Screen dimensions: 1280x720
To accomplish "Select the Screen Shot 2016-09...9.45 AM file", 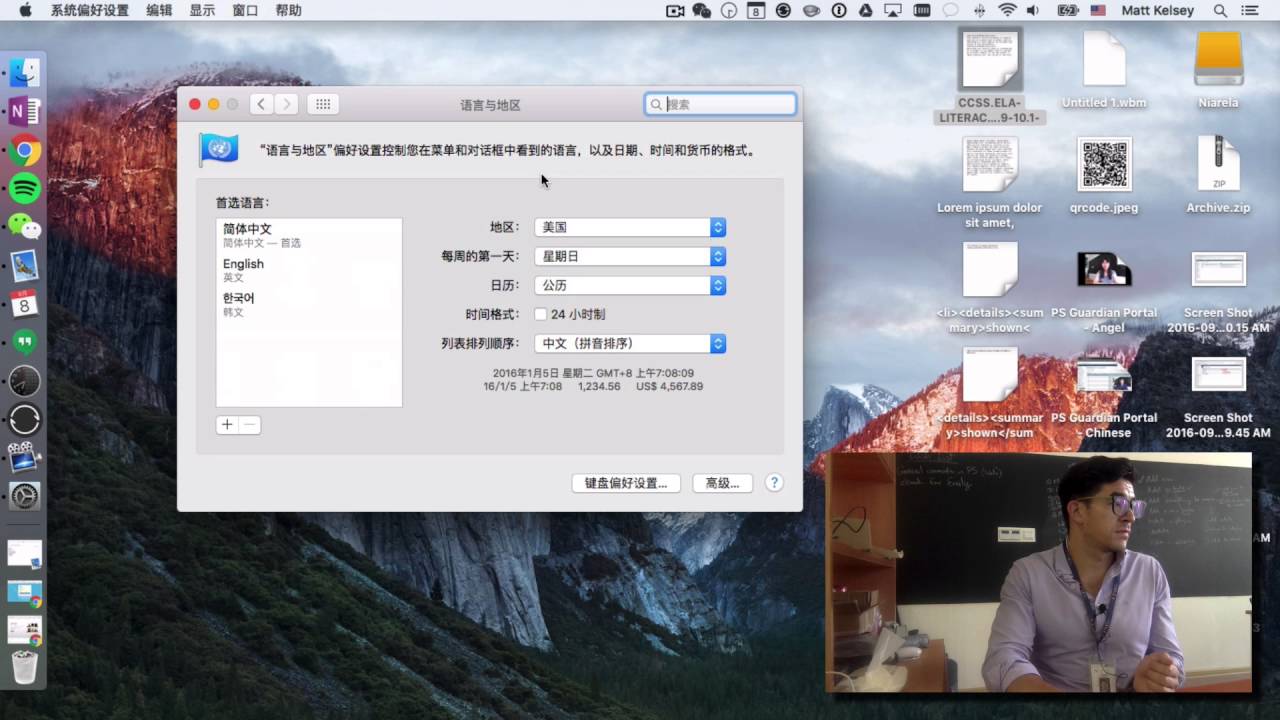I will [x=1218, y=397].
